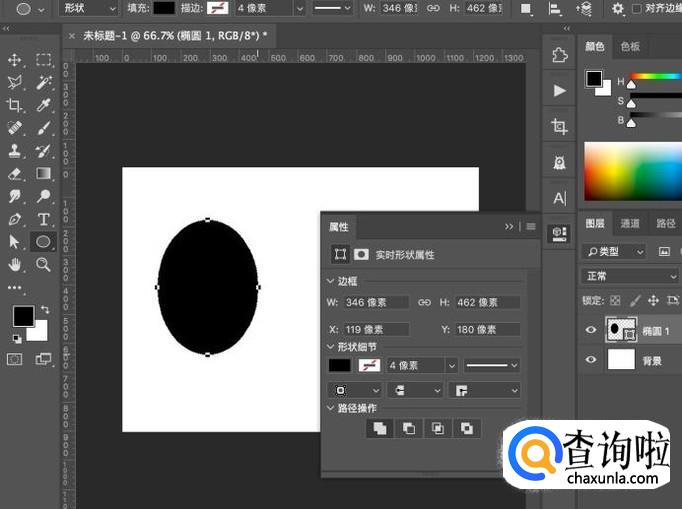
Task: Select the Crop tool in the toolbar
Action: (15, 104)
